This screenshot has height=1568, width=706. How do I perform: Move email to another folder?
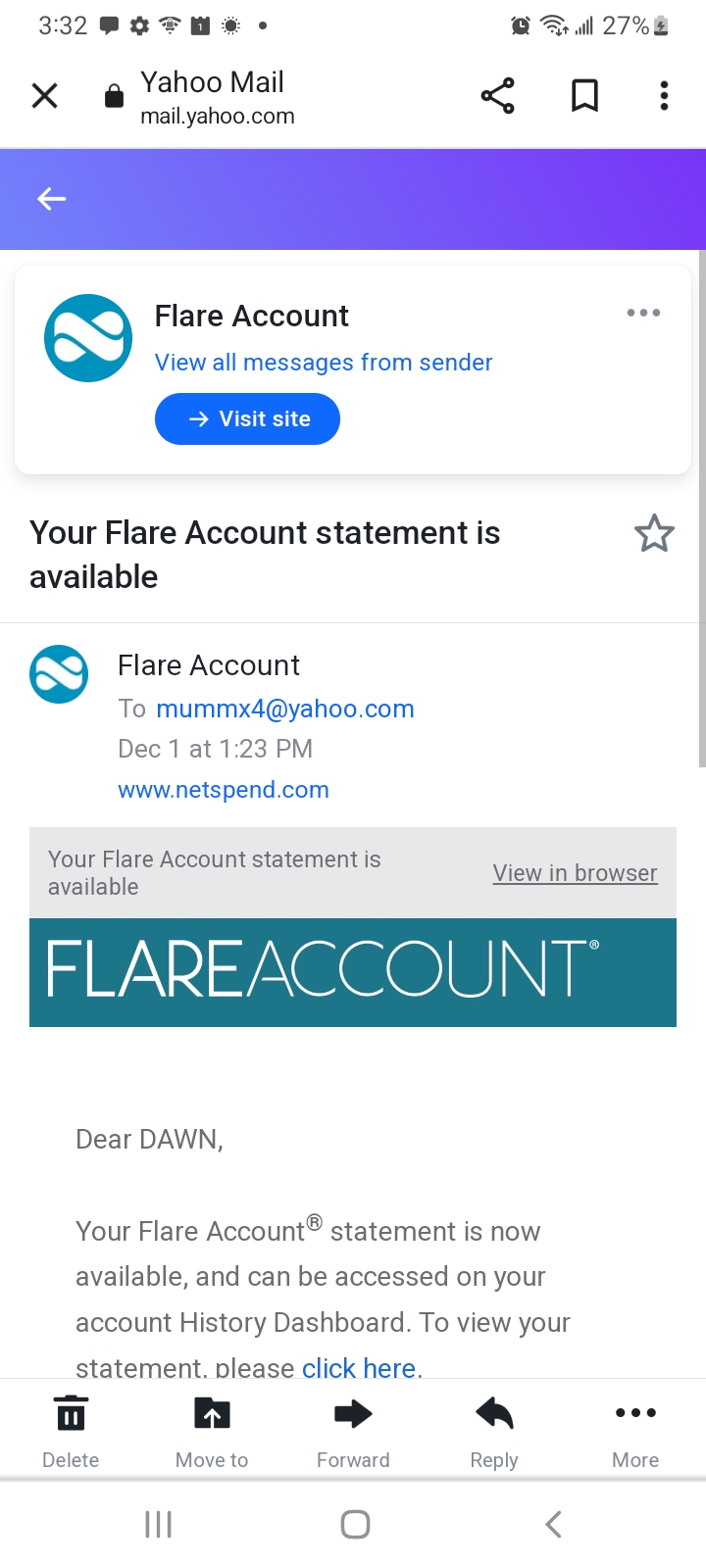tap(212, 1431)
